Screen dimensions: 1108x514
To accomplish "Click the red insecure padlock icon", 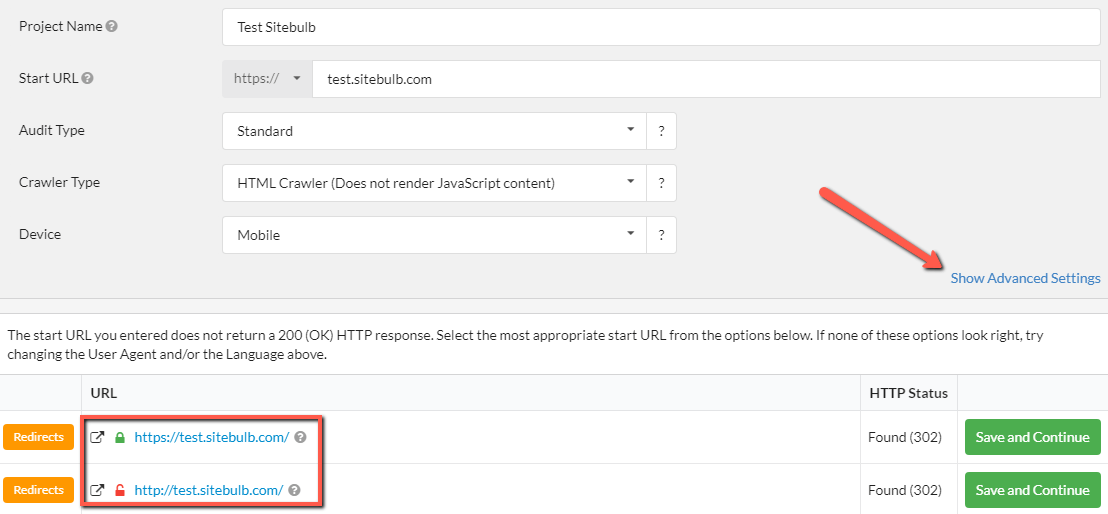I will 119,490.
